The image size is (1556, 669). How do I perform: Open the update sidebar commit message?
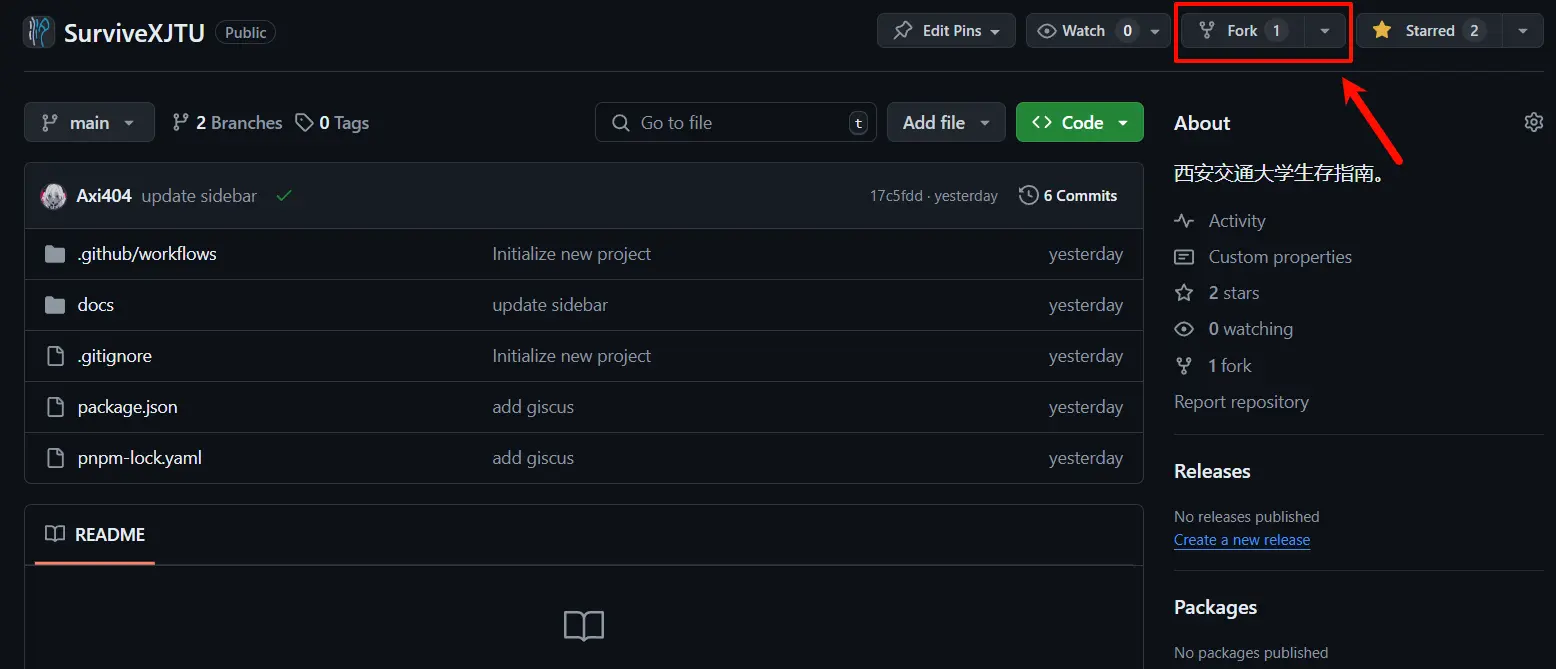[x=199, y=196]
